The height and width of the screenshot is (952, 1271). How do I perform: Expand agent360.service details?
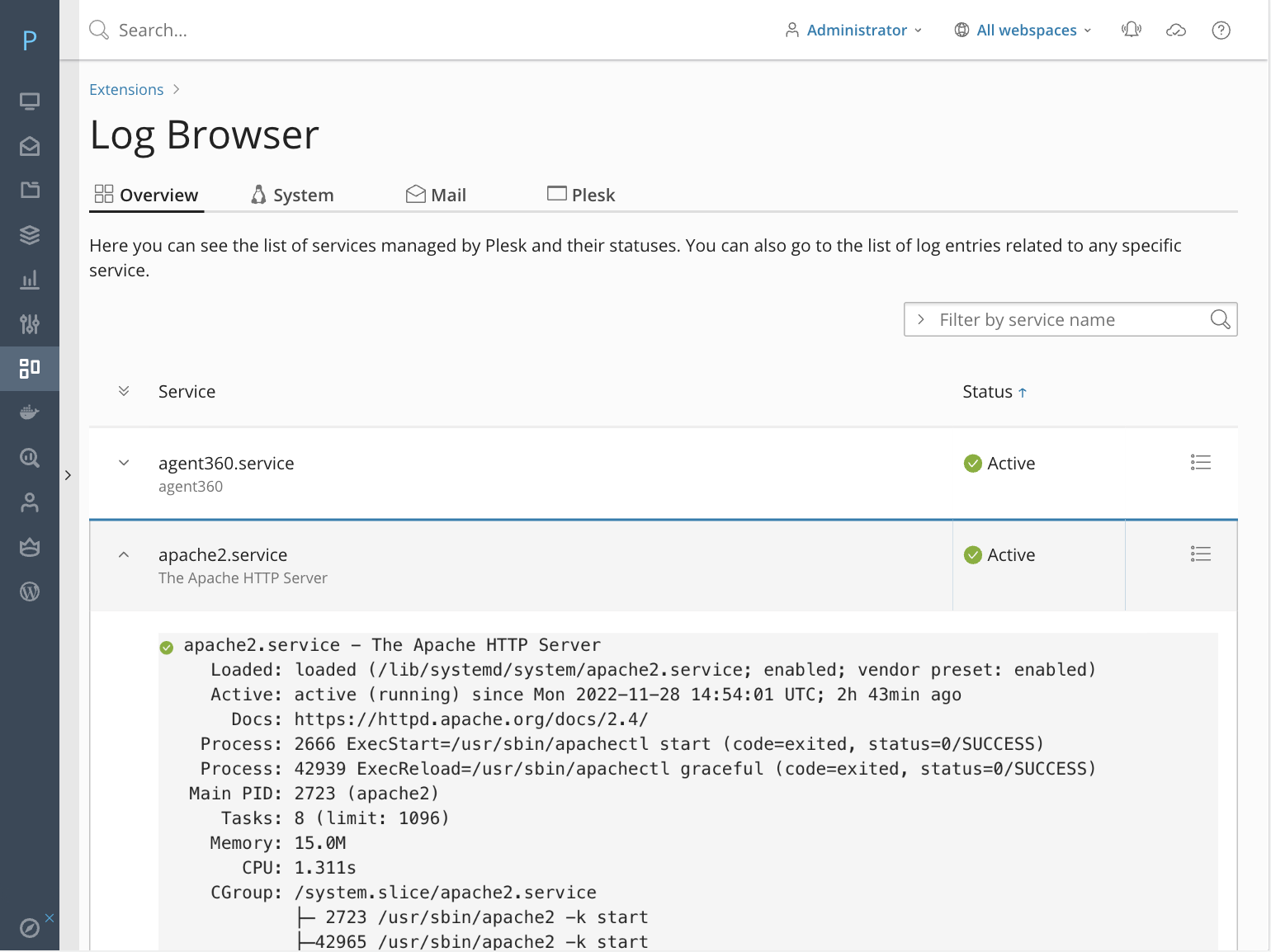(x=124, y=463)
